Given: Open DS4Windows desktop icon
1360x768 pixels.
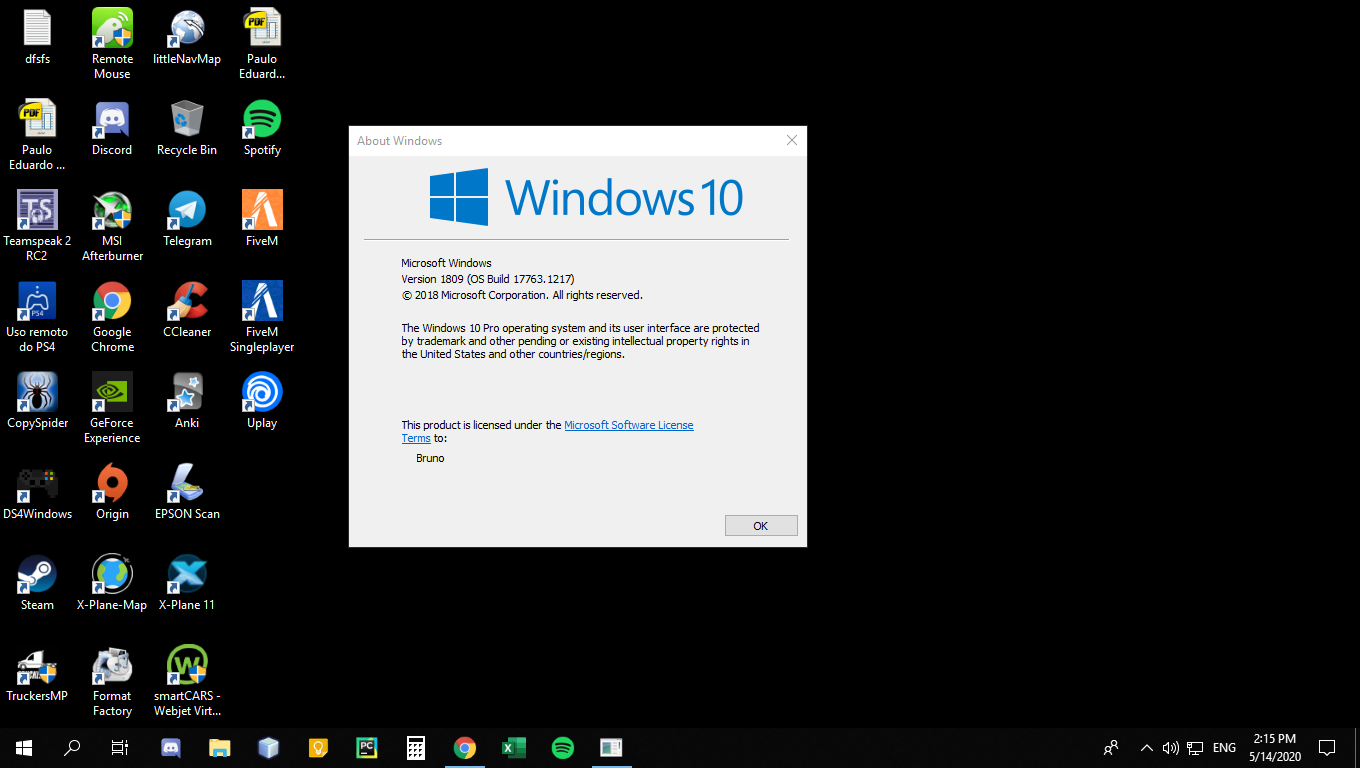Looking at the screenshot, I should click(37, 493).
